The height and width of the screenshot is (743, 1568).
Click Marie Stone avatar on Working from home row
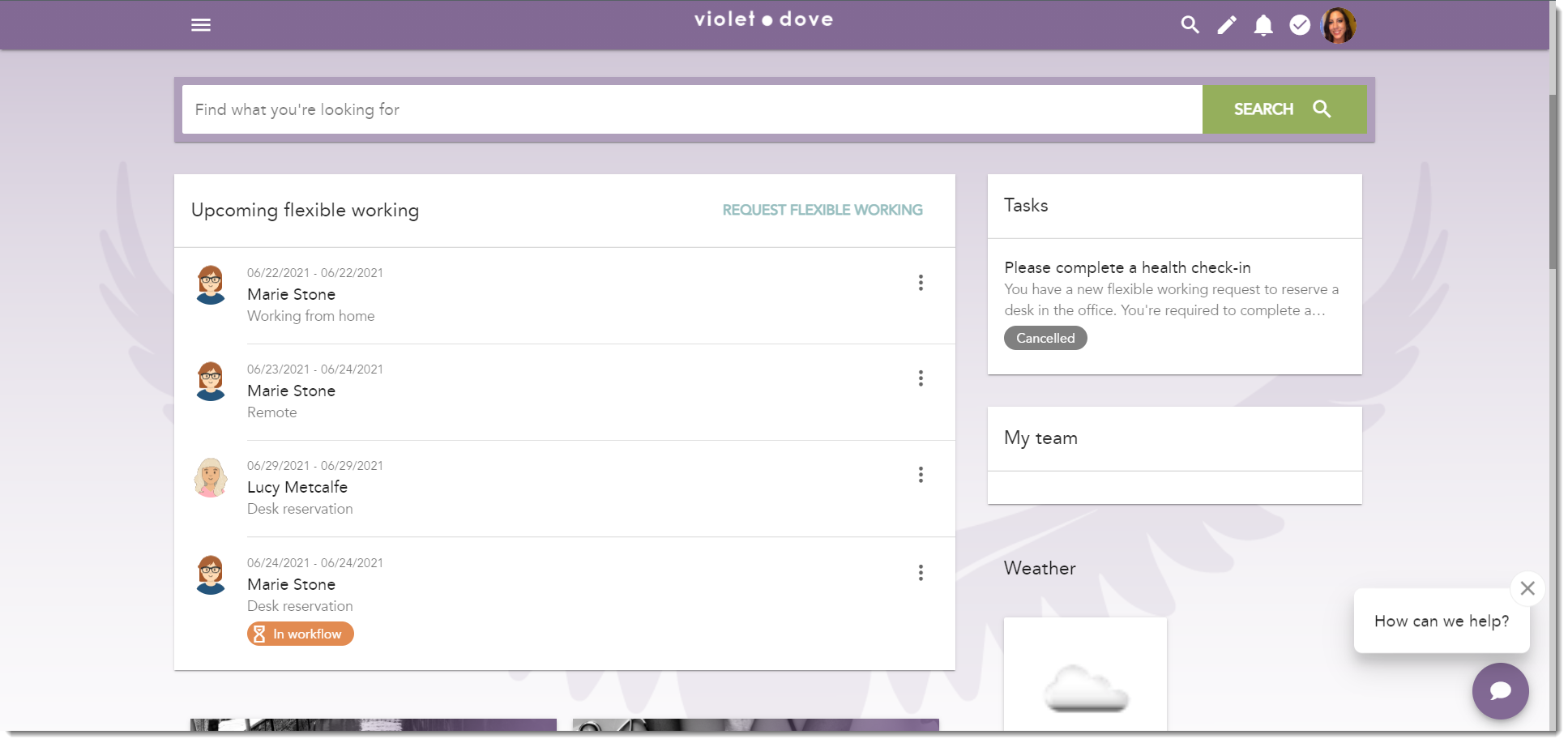point(211,285)
